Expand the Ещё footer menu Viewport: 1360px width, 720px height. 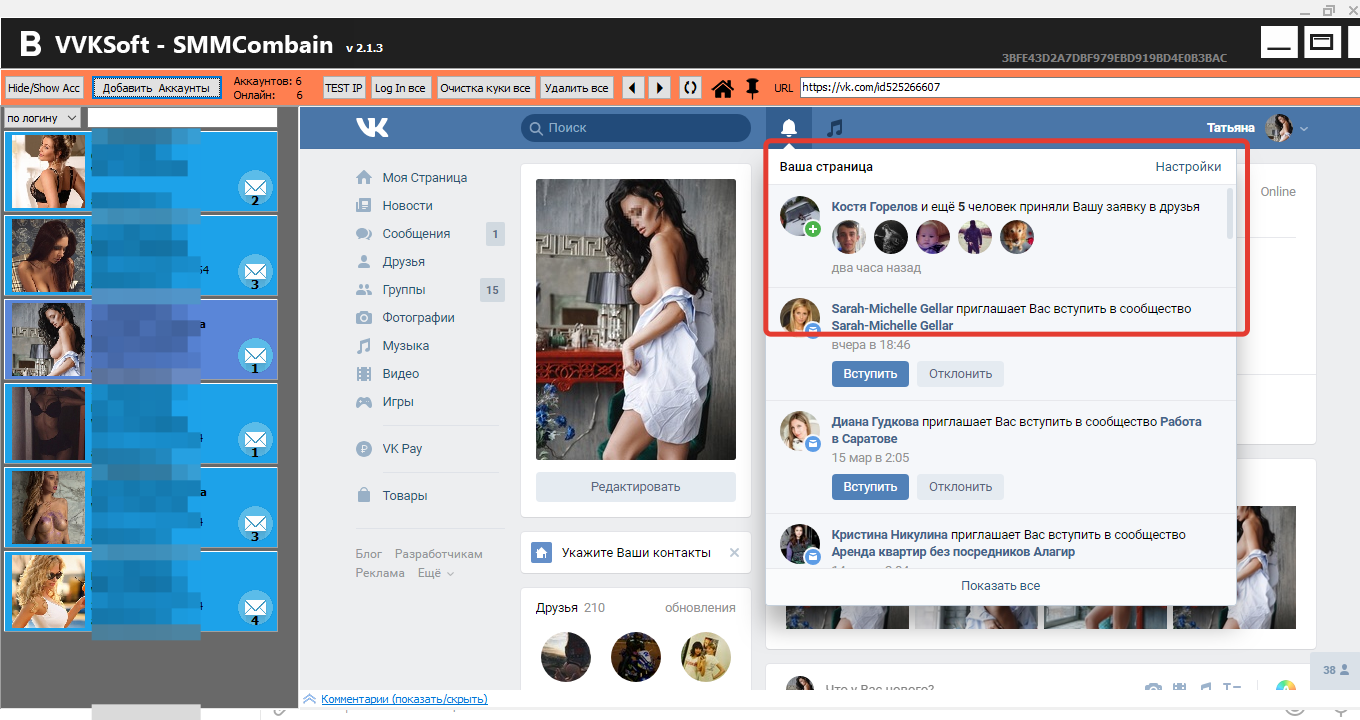[435, 573]
